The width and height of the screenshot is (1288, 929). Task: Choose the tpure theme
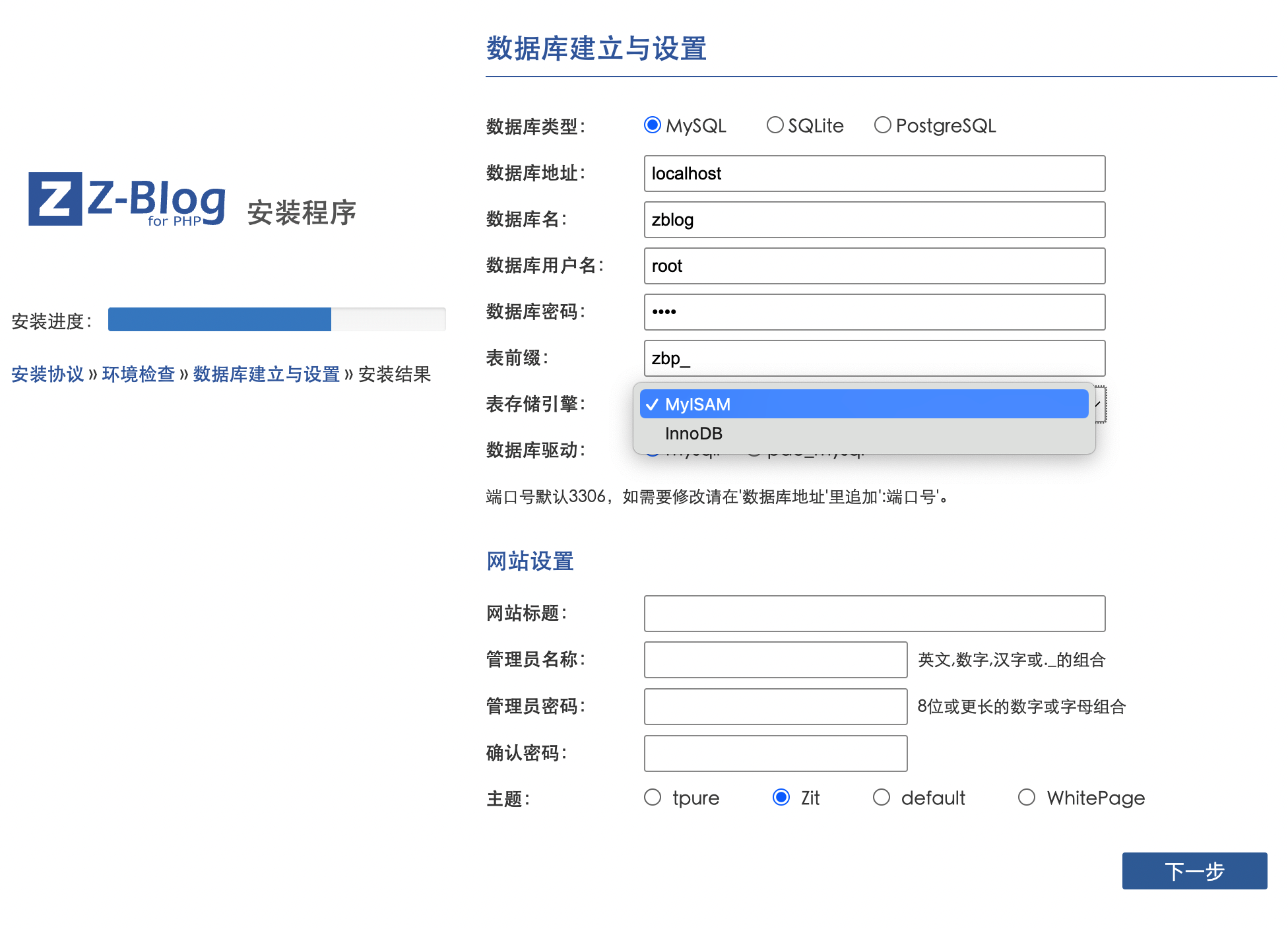tap(653, 797)
